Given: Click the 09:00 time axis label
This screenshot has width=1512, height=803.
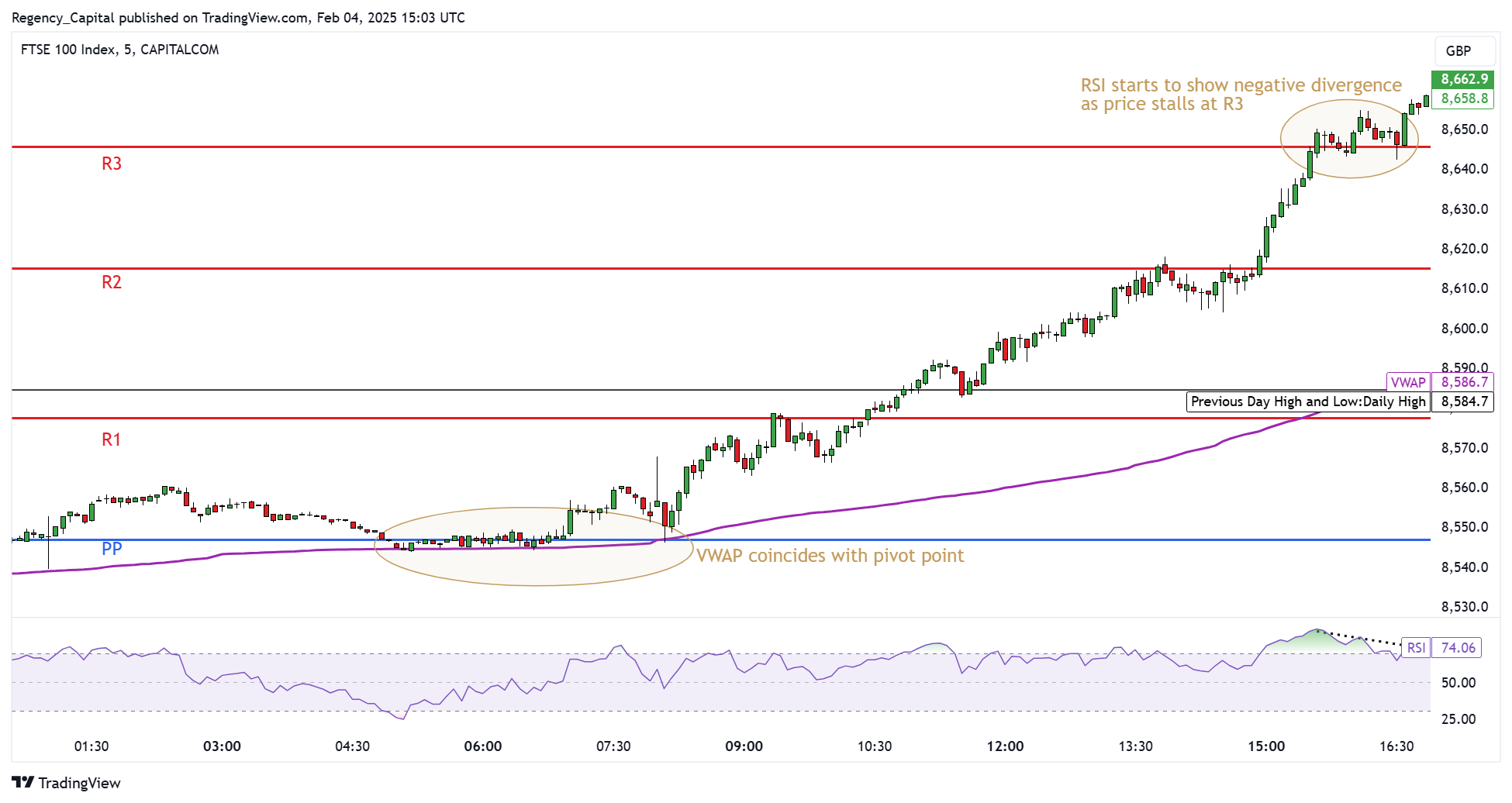Looking at the screenshot, I should coord(744,746).
